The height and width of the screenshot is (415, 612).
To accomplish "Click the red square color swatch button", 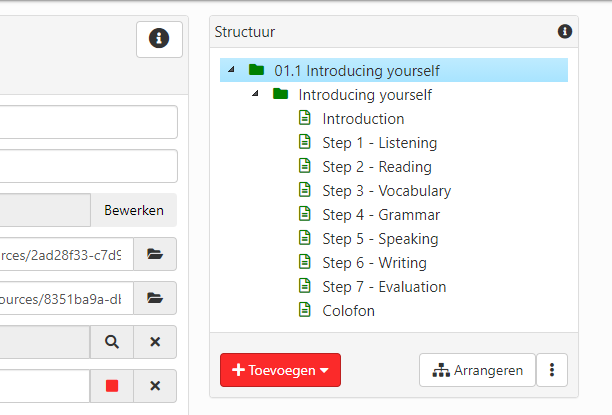I will (x=111, y=386).
